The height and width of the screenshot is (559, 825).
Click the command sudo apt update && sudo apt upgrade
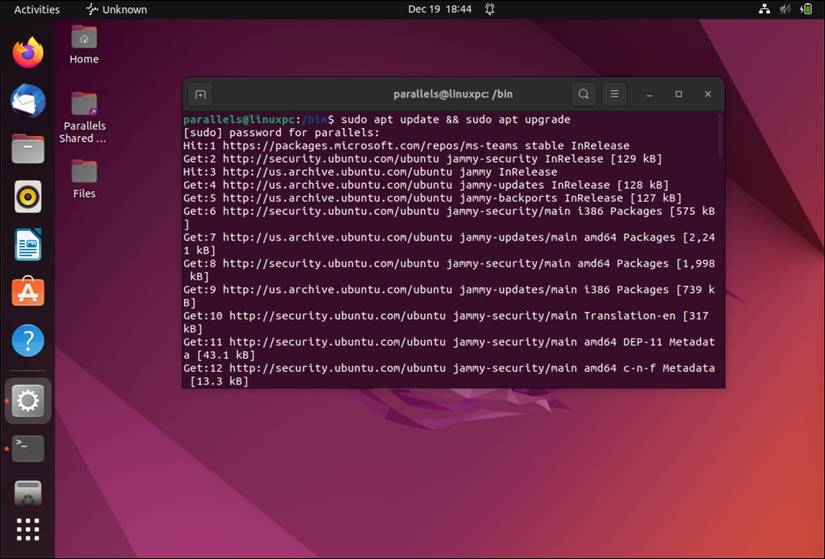(456, 119)
